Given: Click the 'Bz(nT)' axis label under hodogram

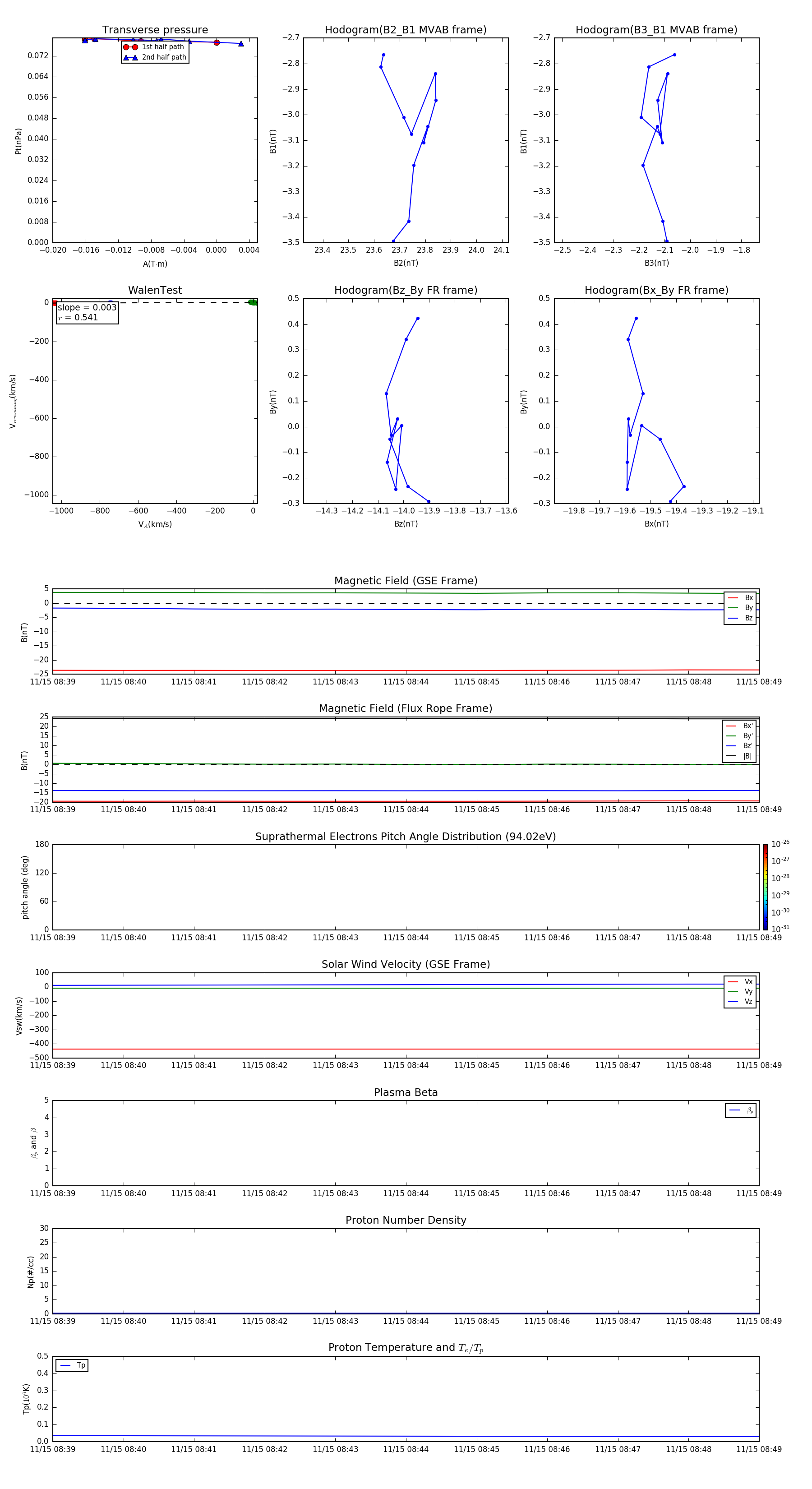Looking at the screenshot, I should (x=406, y=524).
